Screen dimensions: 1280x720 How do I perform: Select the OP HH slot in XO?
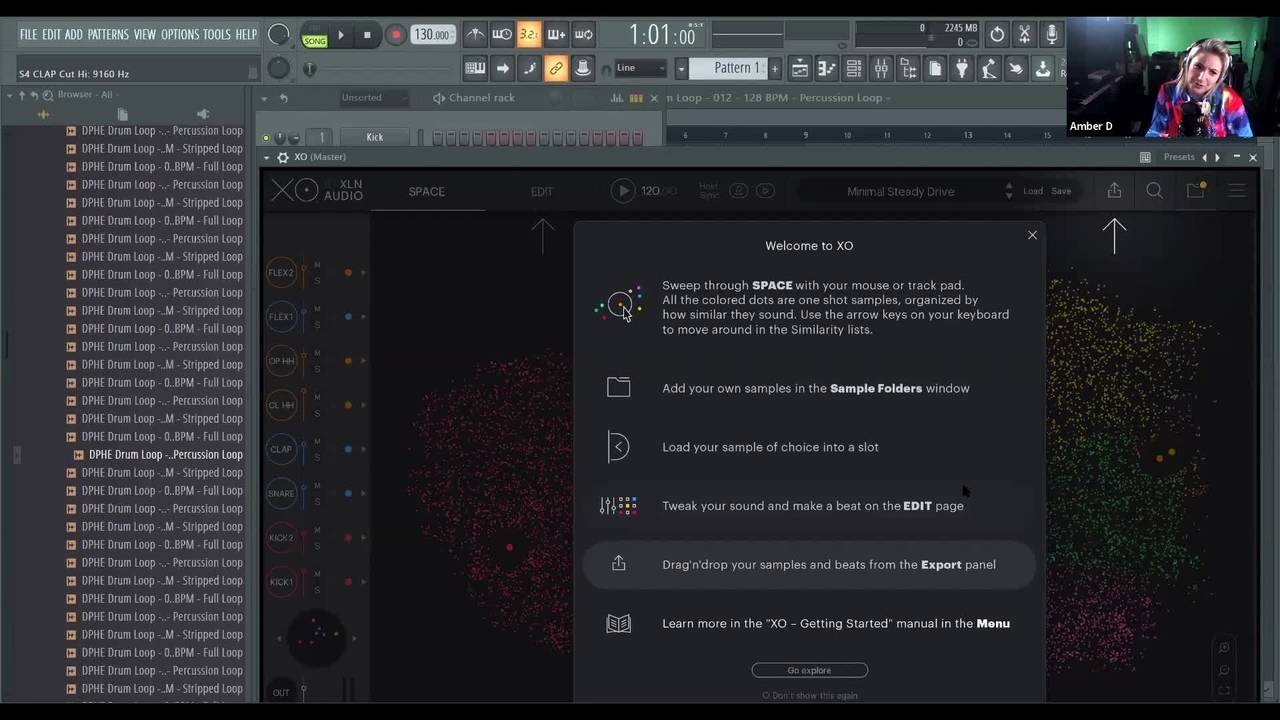click(x=281, y=361)
